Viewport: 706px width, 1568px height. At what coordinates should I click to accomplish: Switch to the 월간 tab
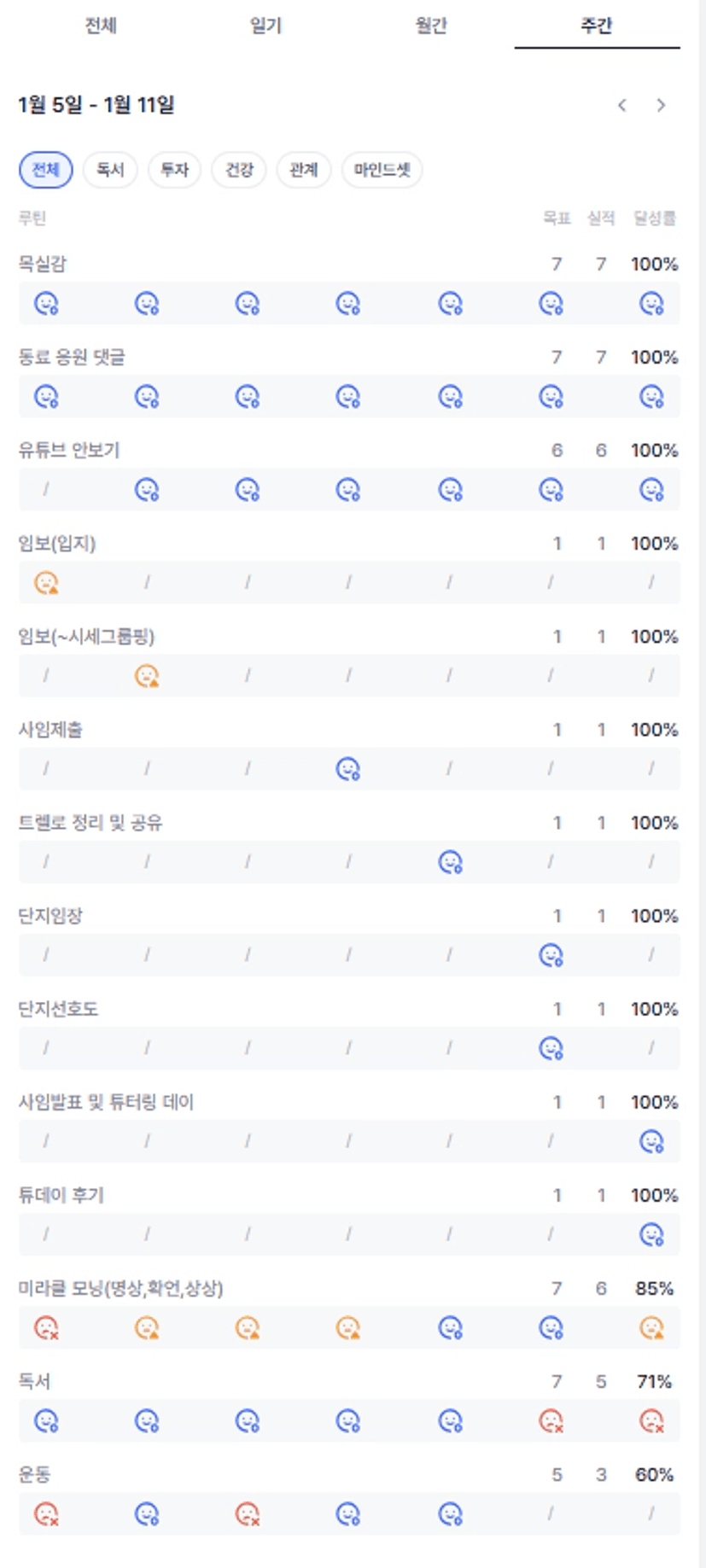click(431, 26)
